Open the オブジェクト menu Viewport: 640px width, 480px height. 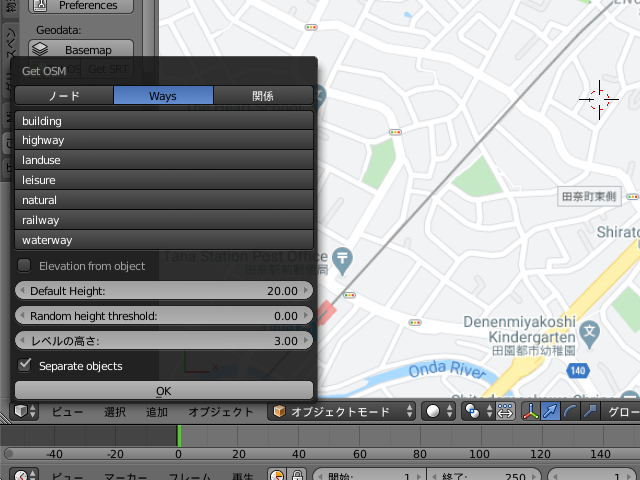221,411
